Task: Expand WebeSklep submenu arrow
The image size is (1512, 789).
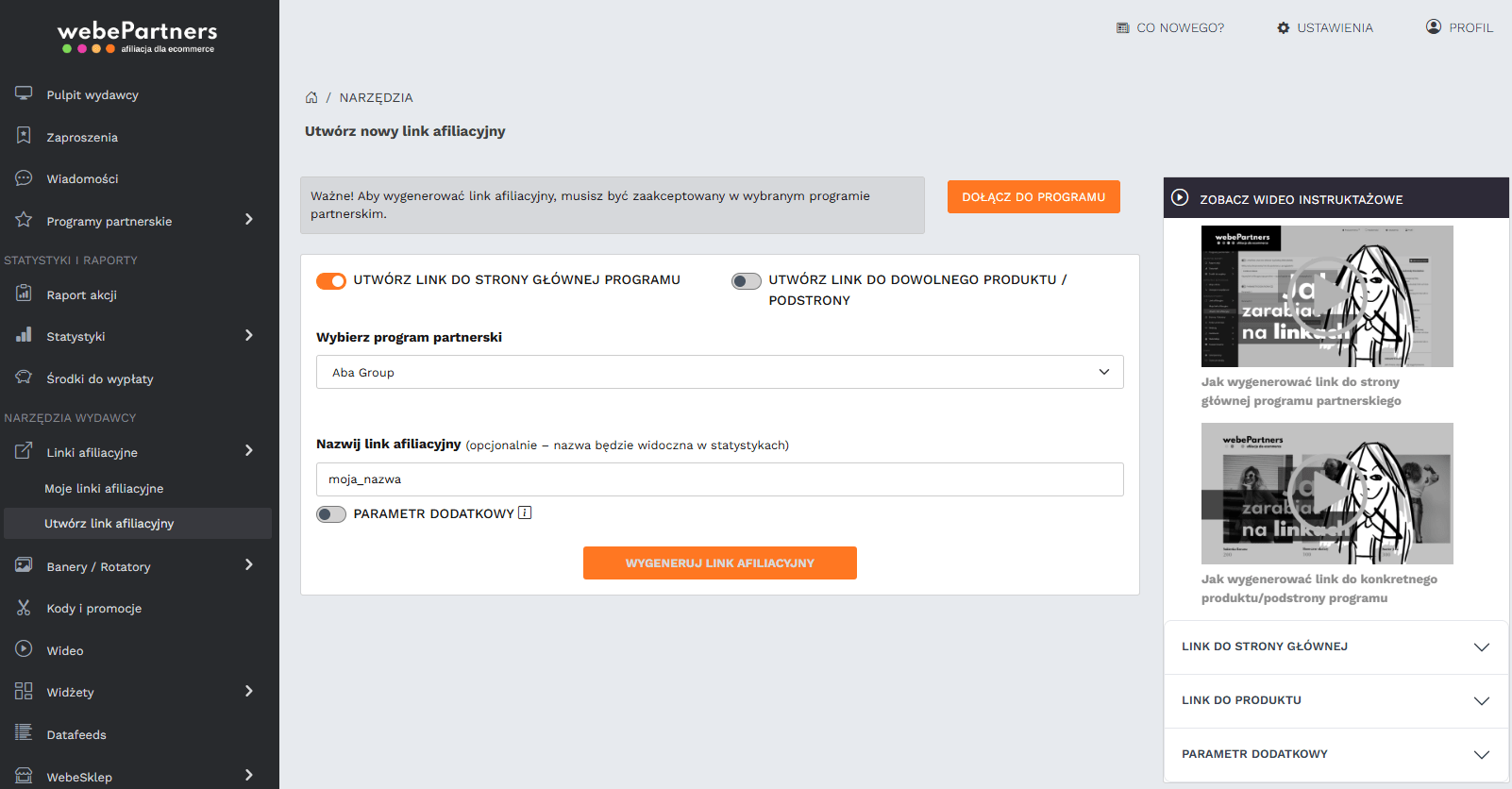Action: coord(249,775)
